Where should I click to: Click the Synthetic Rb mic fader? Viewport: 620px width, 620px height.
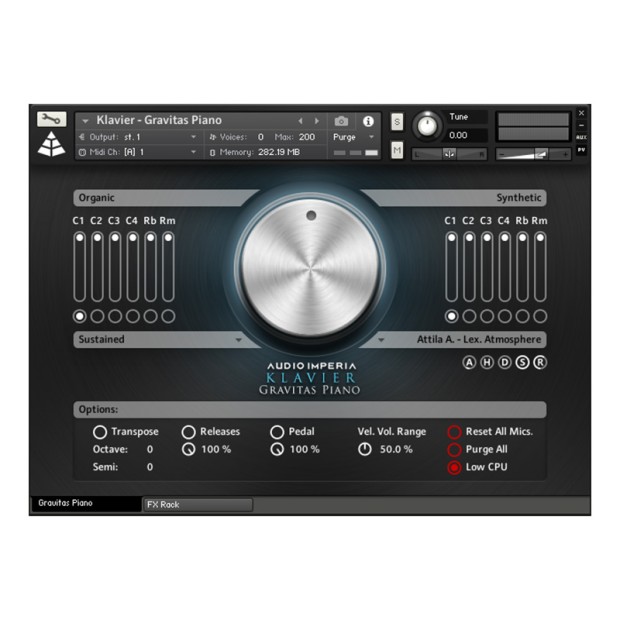click(x=522, y=267)
